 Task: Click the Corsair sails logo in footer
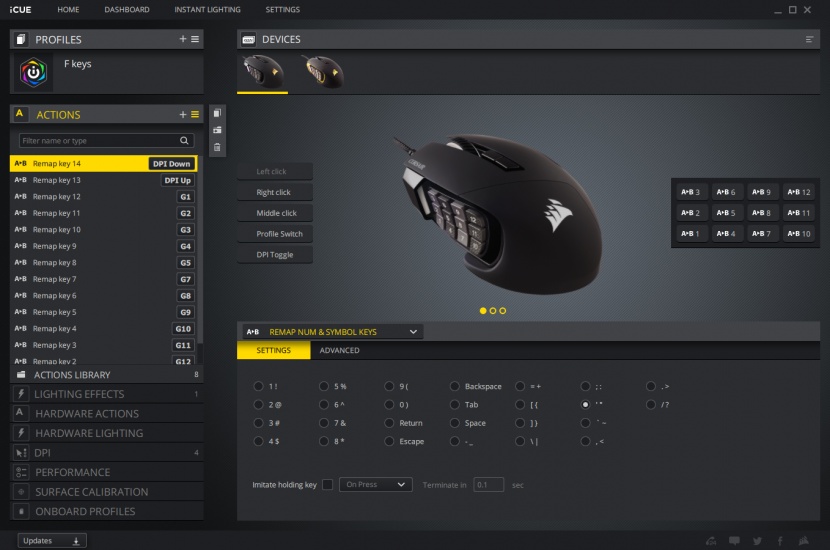pos(804,540)
